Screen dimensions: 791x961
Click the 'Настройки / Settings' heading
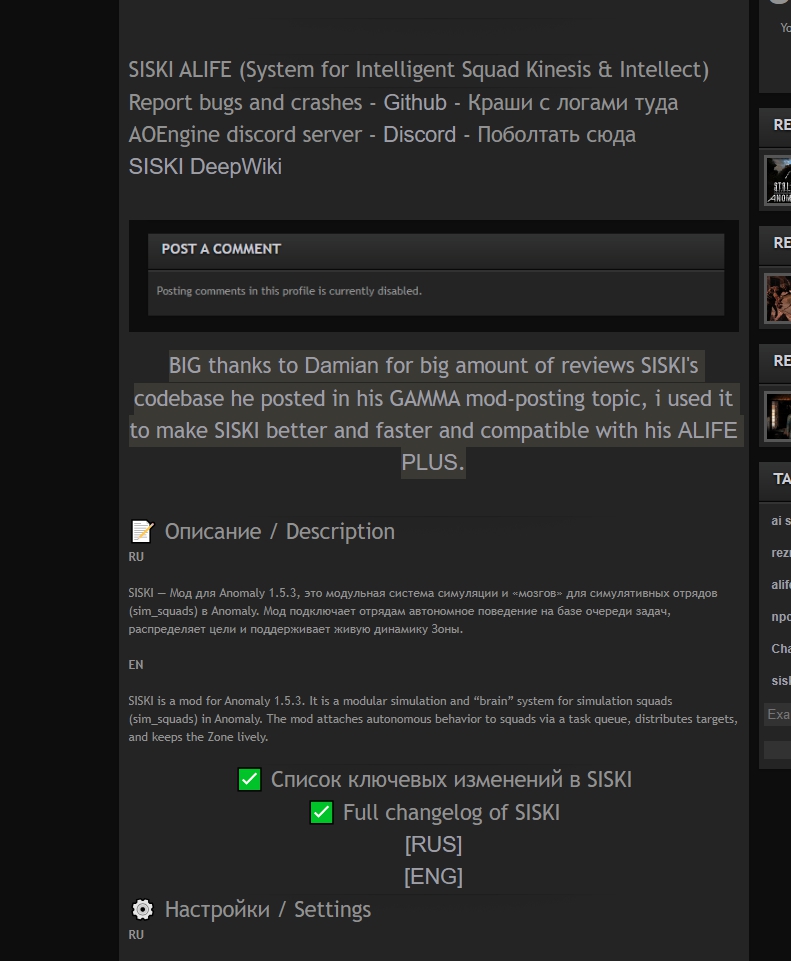[267, 909]
